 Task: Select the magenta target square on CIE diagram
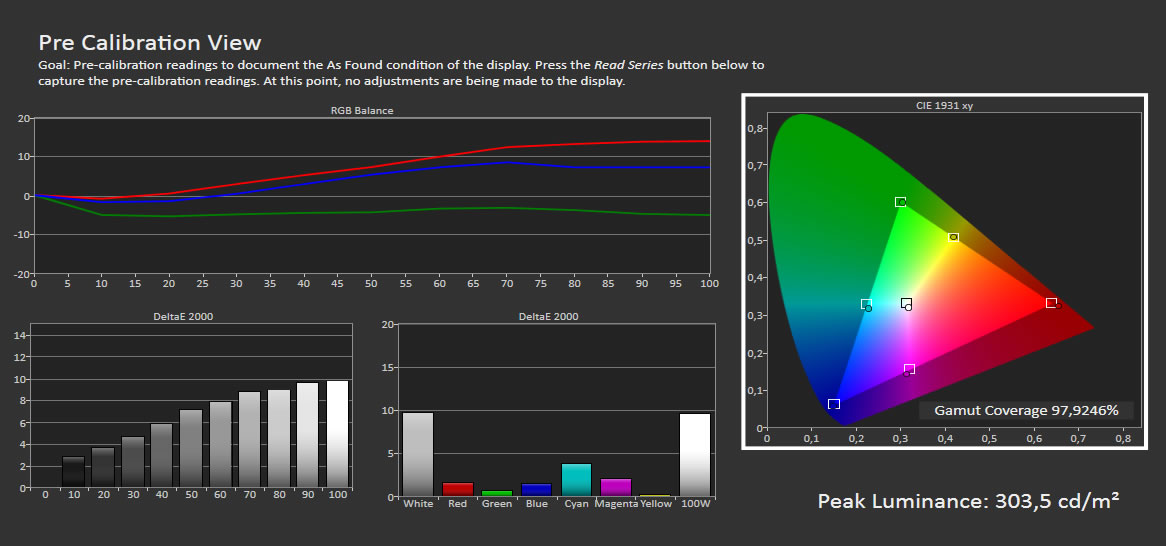pyautogui.click(x=909, y=369)
